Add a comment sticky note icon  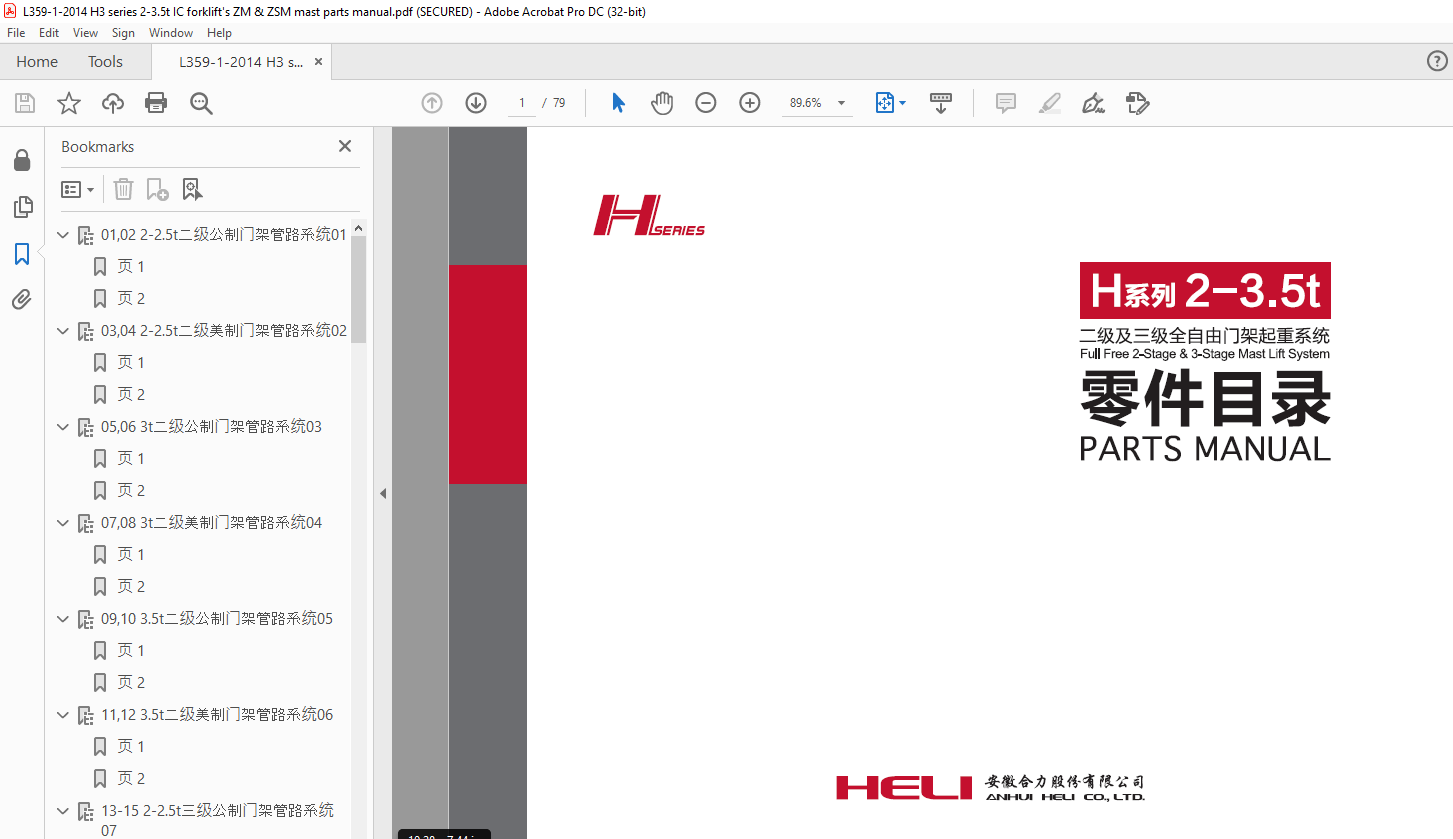(x=1006, y=103)
